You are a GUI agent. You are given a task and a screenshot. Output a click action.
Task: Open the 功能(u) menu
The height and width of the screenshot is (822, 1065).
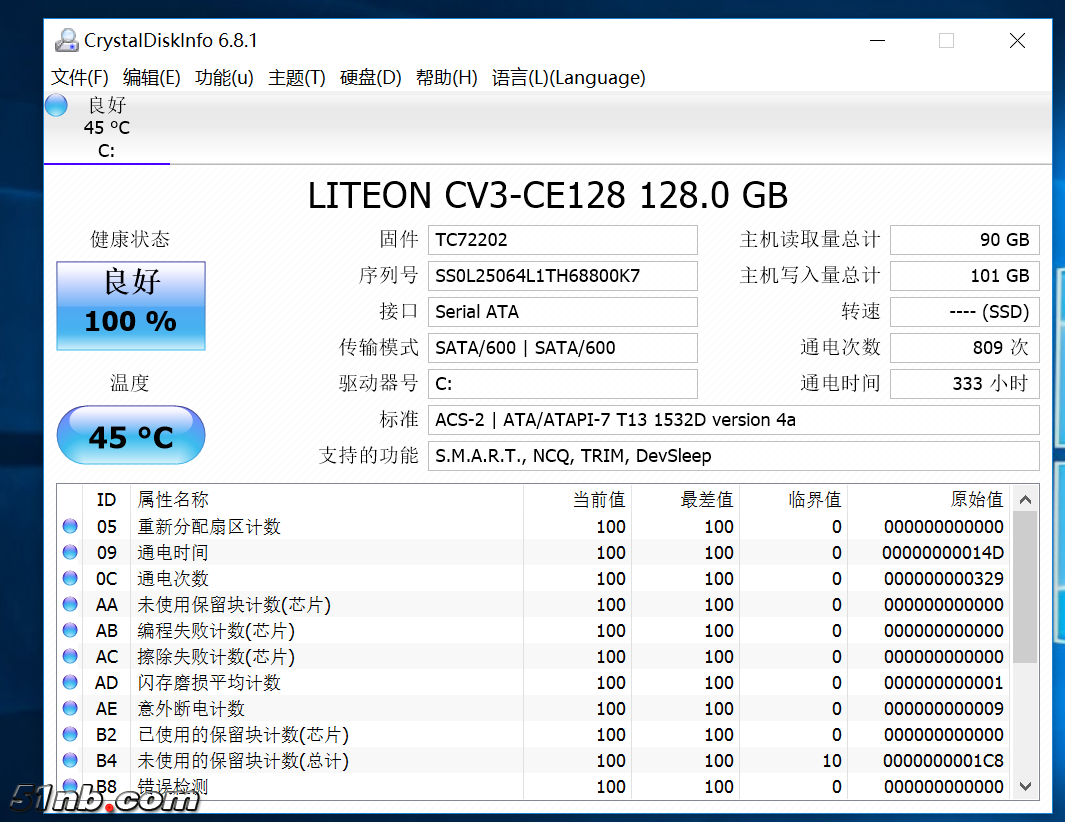pyautogui.click(x=224, y=78)
